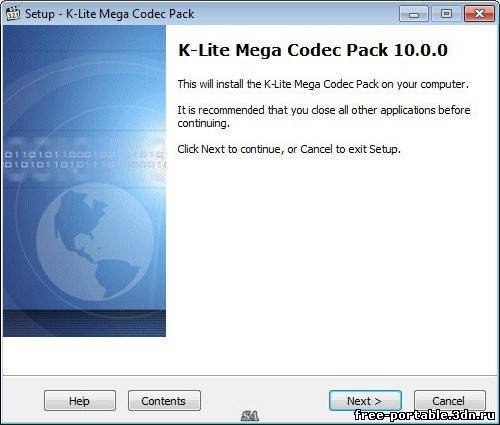This screenshot has height=425, width=500.
Task: Click the dark striped bar under the globe
Action: (x=84, y=323)
